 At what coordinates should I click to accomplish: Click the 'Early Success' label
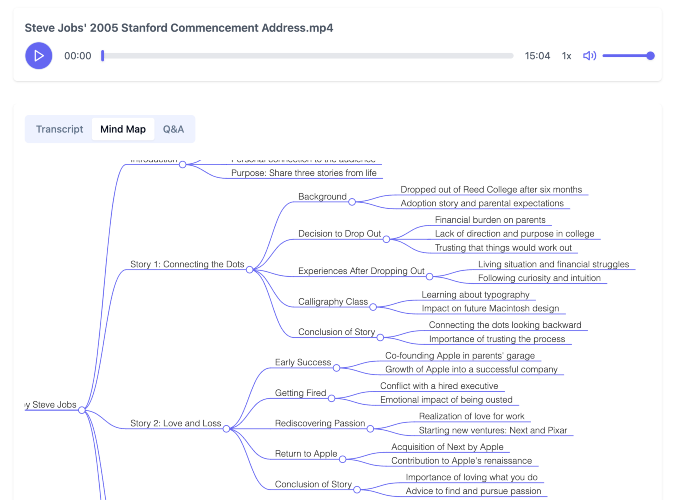coord(303,362)
